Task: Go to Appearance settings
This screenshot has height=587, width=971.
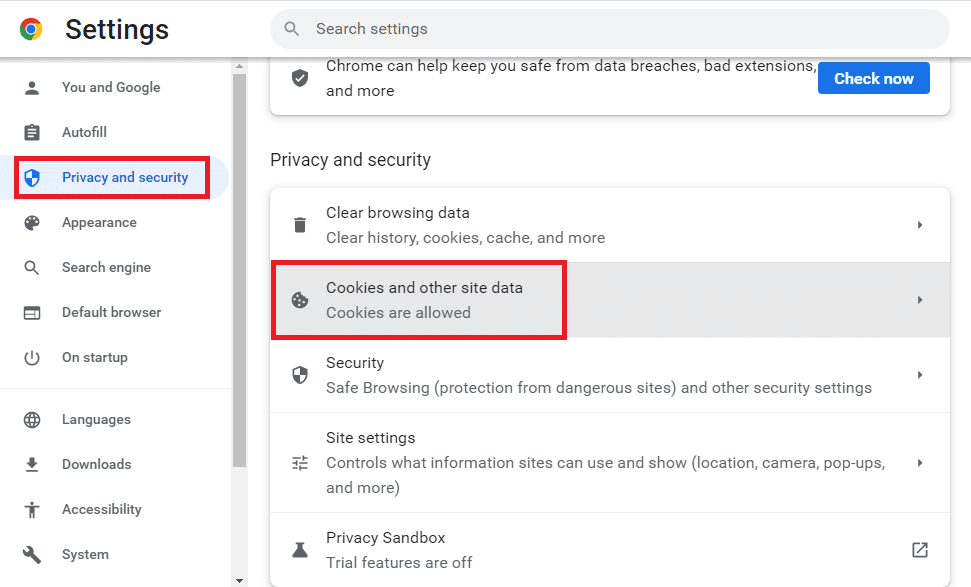Action: tap(115, 222)
